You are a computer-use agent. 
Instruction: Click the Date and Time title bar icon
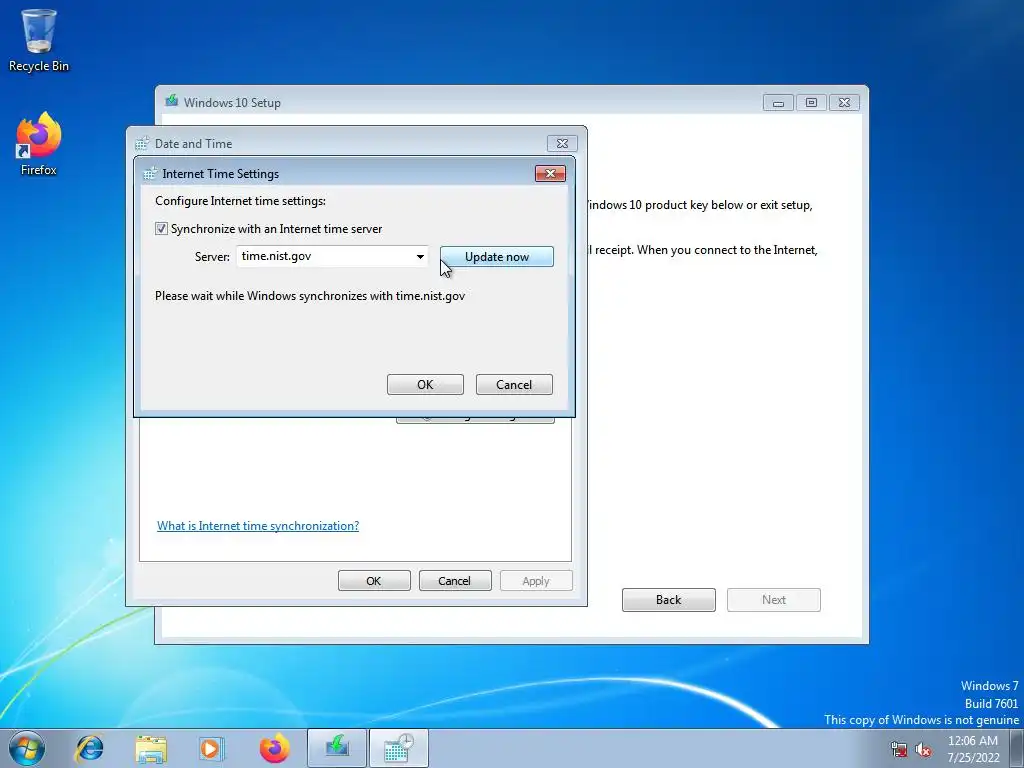point(142,144)
